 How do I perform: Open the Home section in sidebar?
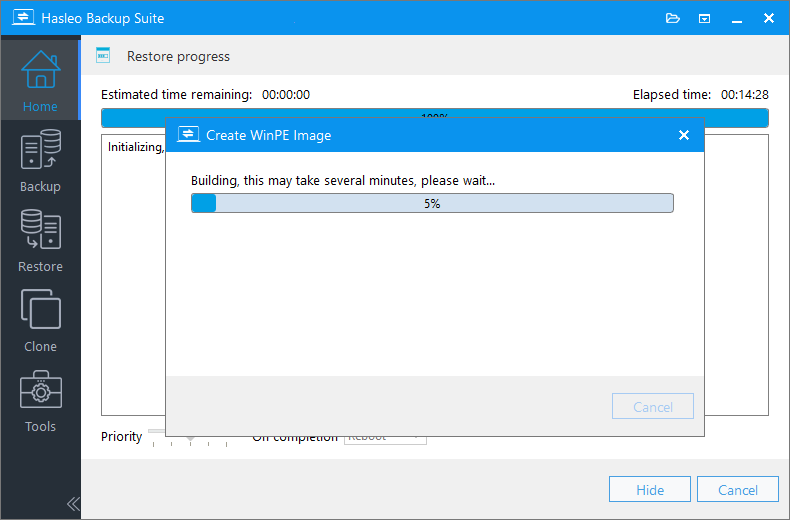[x=40, y=81]
